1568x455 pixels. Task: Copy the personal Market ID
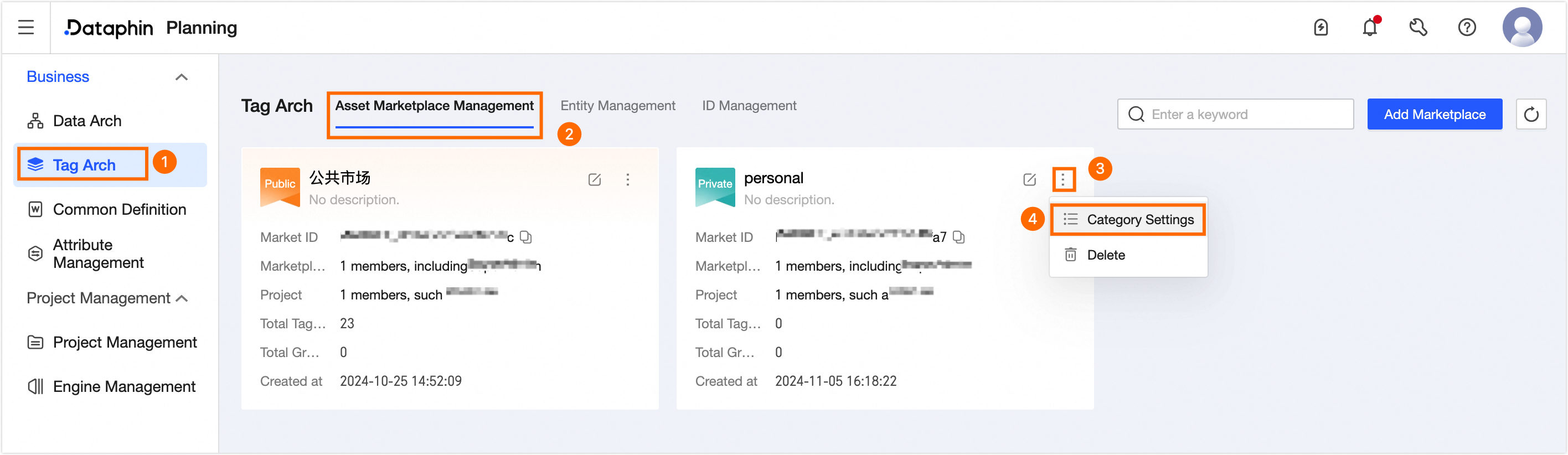[x=959, y=236]
